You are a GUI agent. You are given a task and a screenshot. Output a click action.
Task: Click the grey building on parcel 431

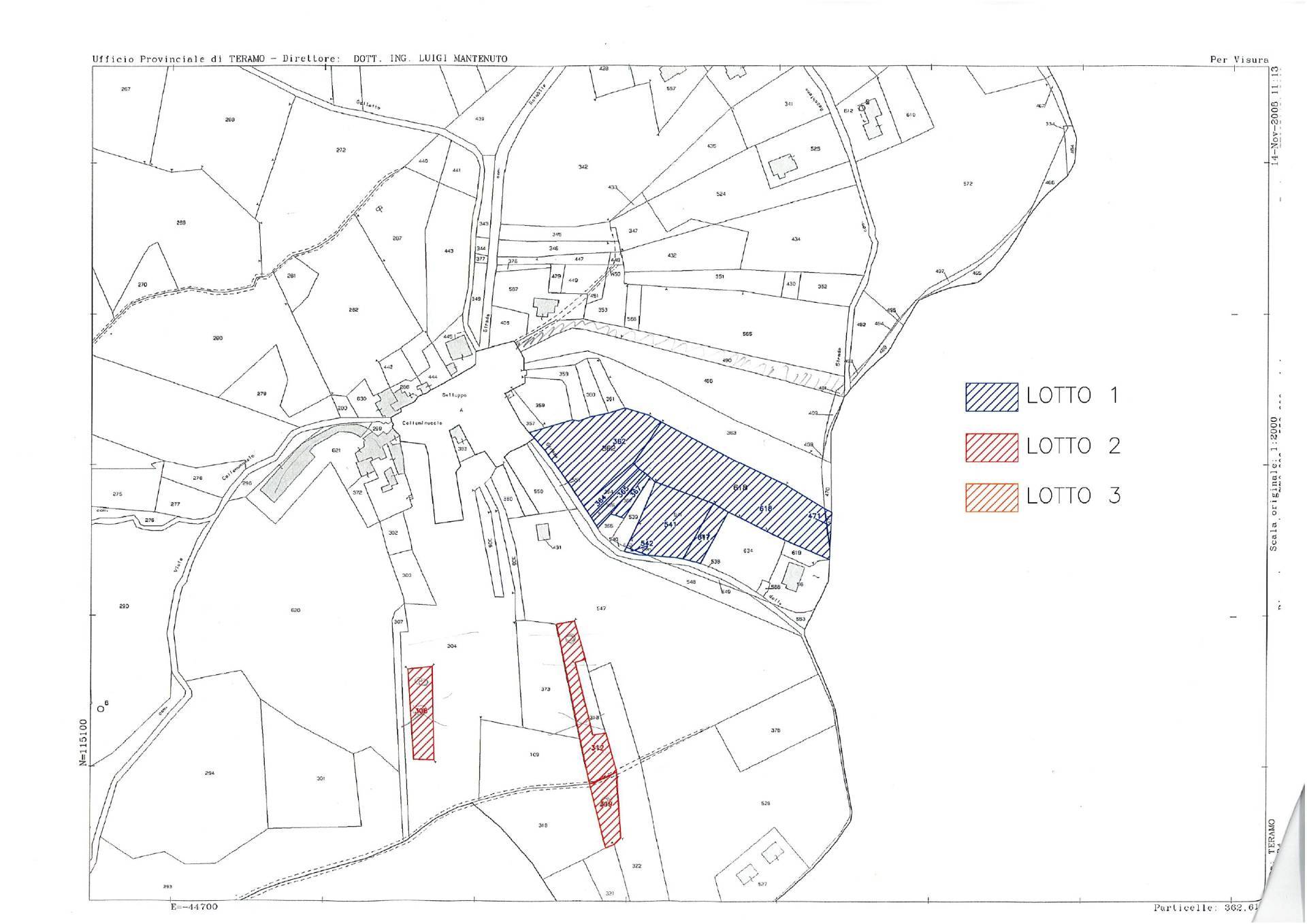[x=543, y=532]
